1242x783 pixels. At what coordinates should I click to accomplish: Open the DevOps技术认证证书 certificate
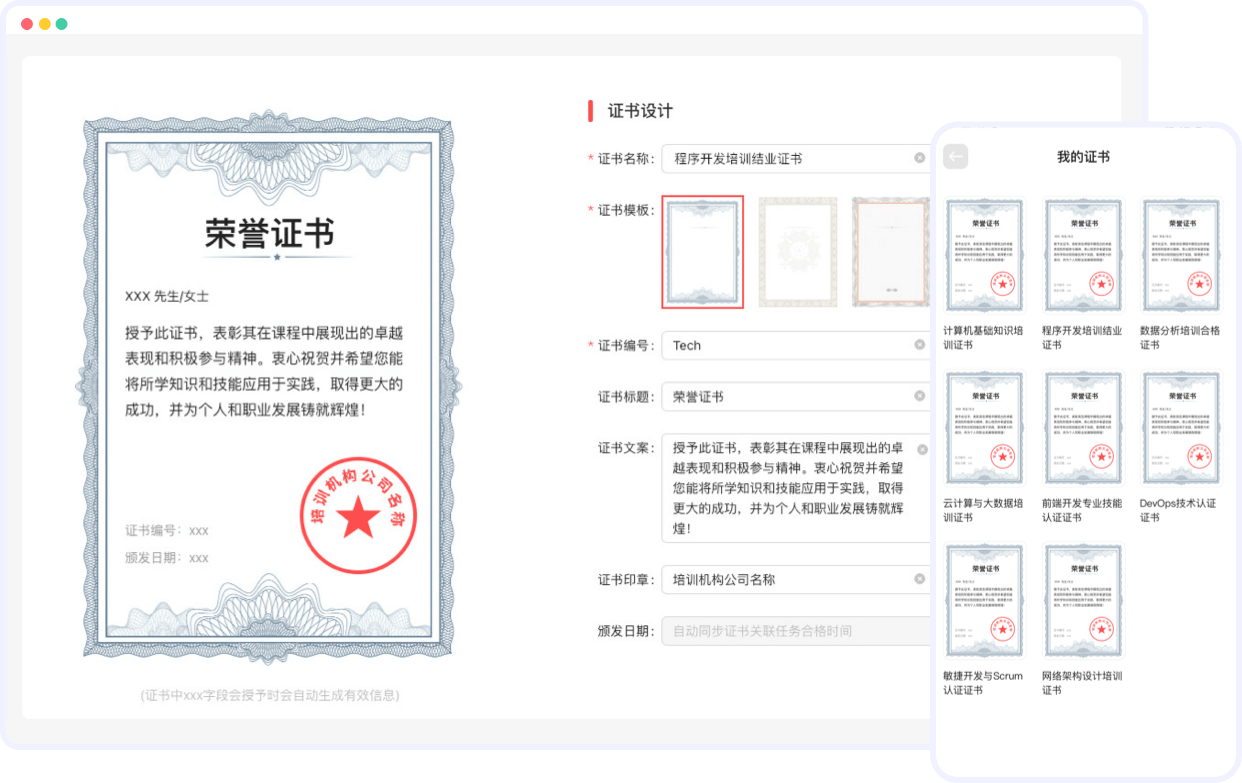[x=1181, y=429]
